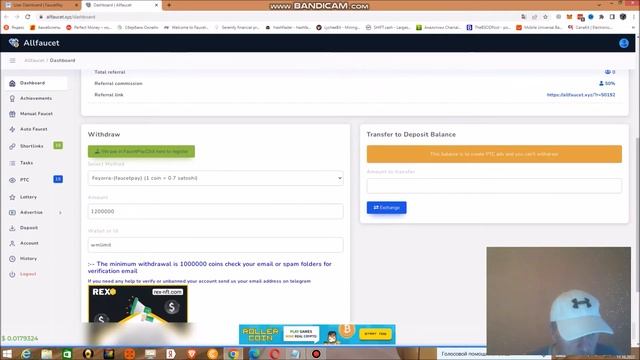Click the Lottery star icon
This screenshot has height=360, width=640.
pyautogui.click(x=12, y=197)
